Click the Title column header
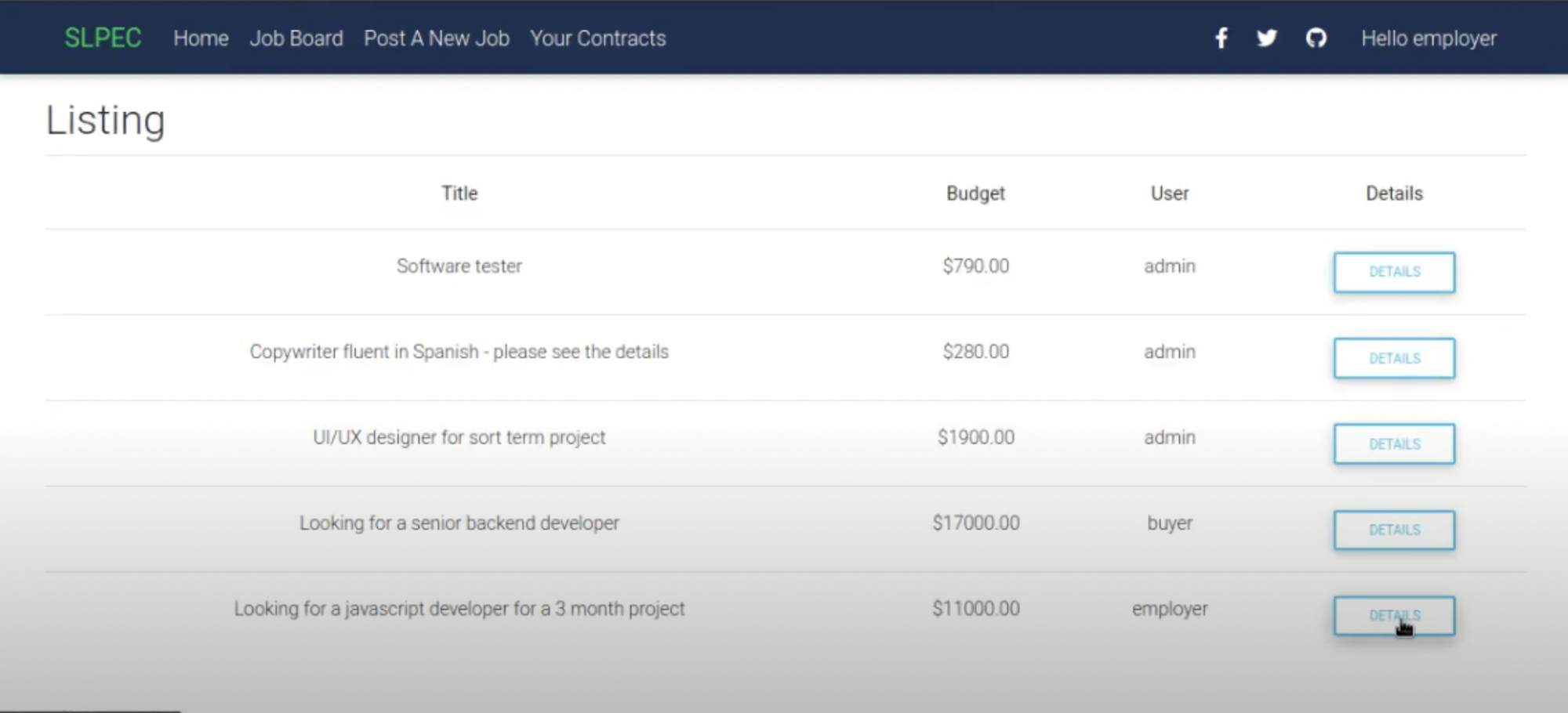This screenshot has height=713, width=1568. (x=459, y=194)
